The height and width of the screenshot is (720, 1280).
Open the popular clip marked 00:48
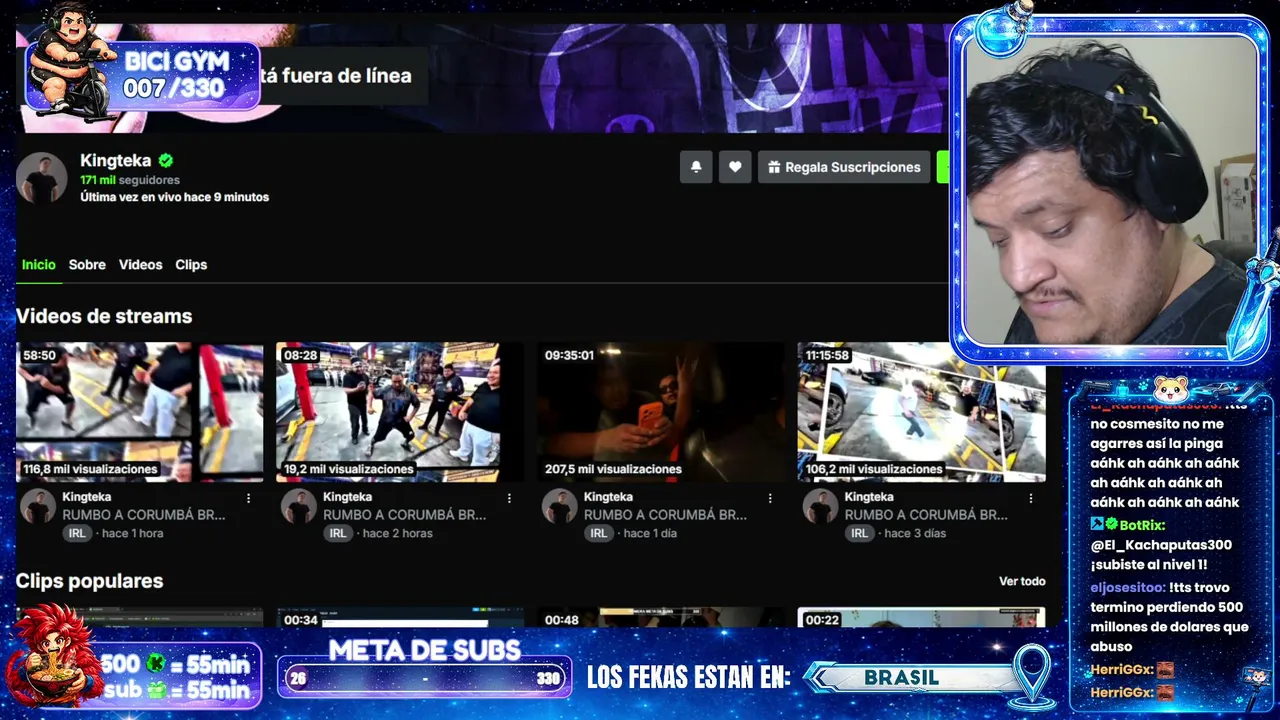(x=661, y=618)
